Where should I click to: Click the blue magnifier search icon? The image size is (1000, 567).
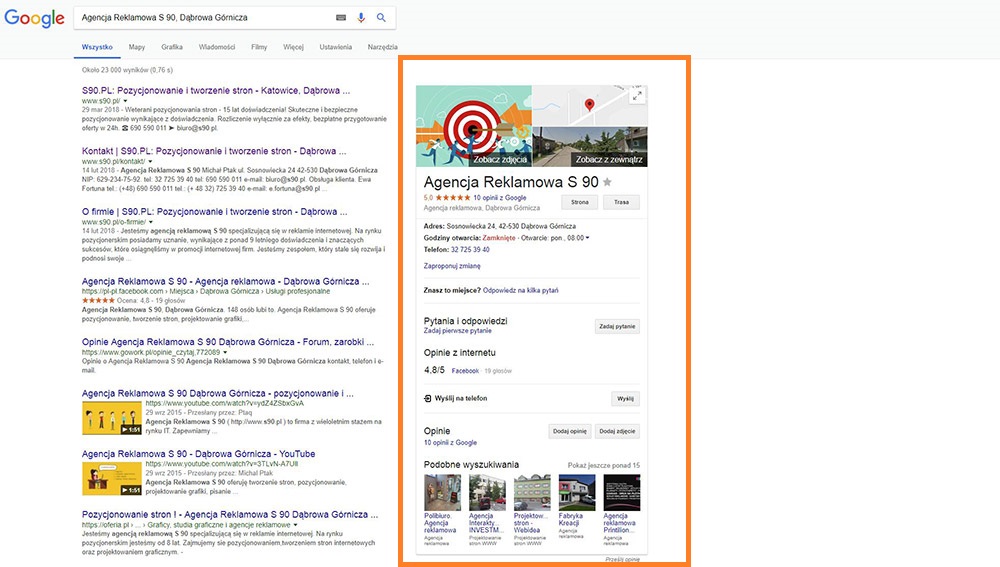pyautogui.click(x=381, y=18)
